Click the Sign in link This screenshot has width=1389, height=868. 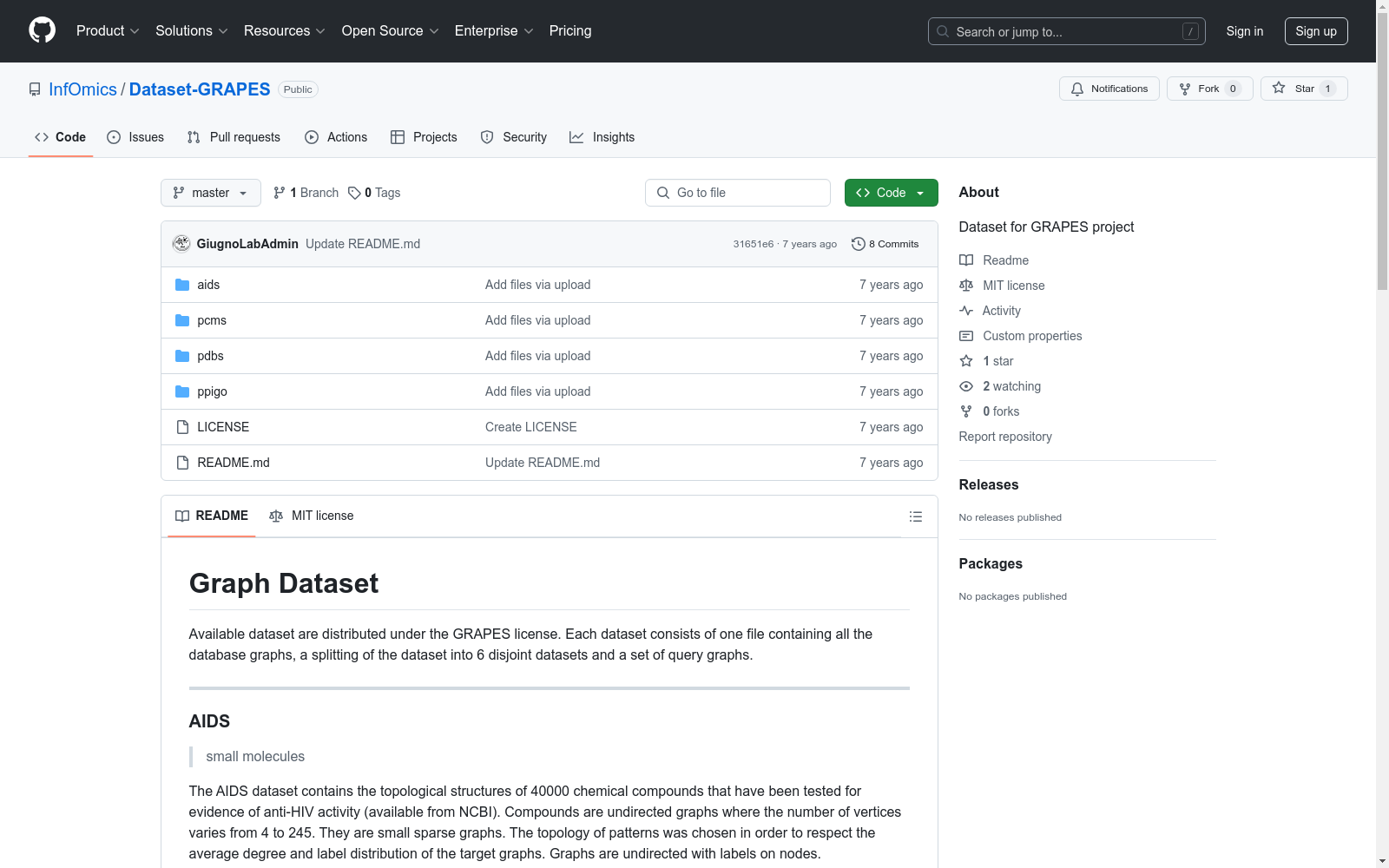[1245, 31]
